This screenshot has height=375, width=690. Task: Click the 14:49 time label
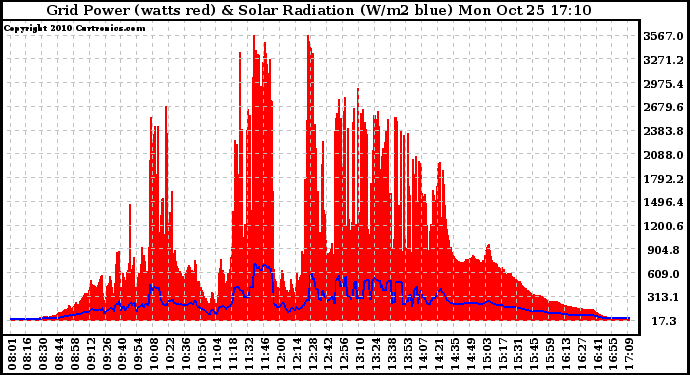(x=470, y=353)
